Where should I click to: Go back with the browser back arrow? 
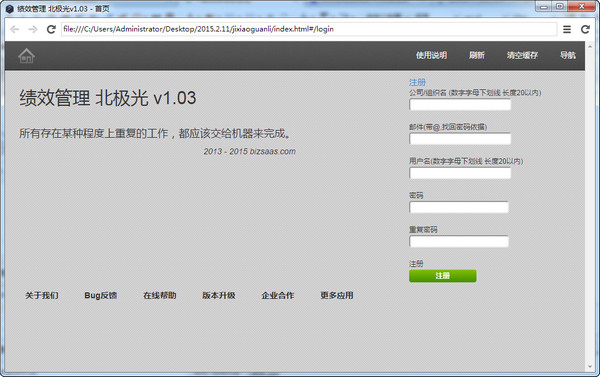[x=15, y=29]
